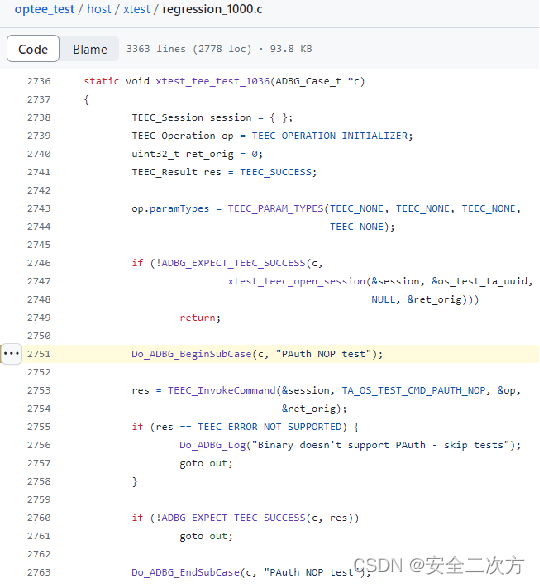The height and width of the screenshot is (584, 540).
Task: Click the xtest_tee_test_1036 function name
Action: click(213, 81)
